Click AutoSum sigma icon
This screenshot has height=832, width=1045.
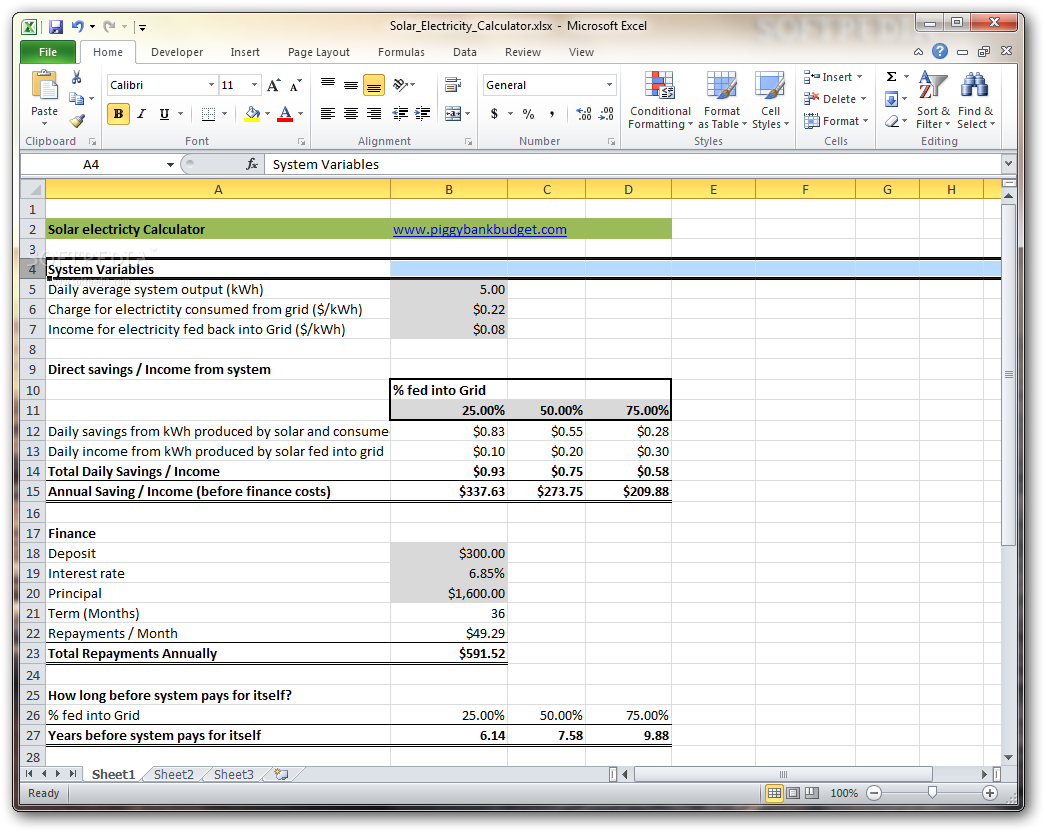[x=891, y=77]
